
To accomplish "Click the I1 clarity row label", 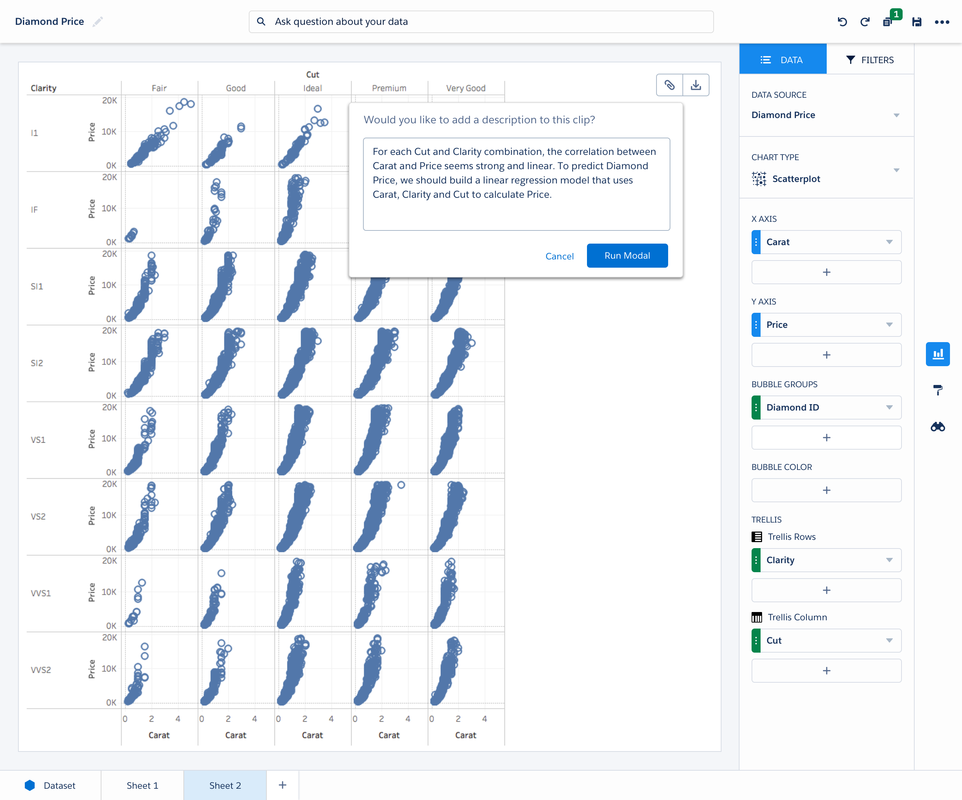I will [x=34, y=133].
